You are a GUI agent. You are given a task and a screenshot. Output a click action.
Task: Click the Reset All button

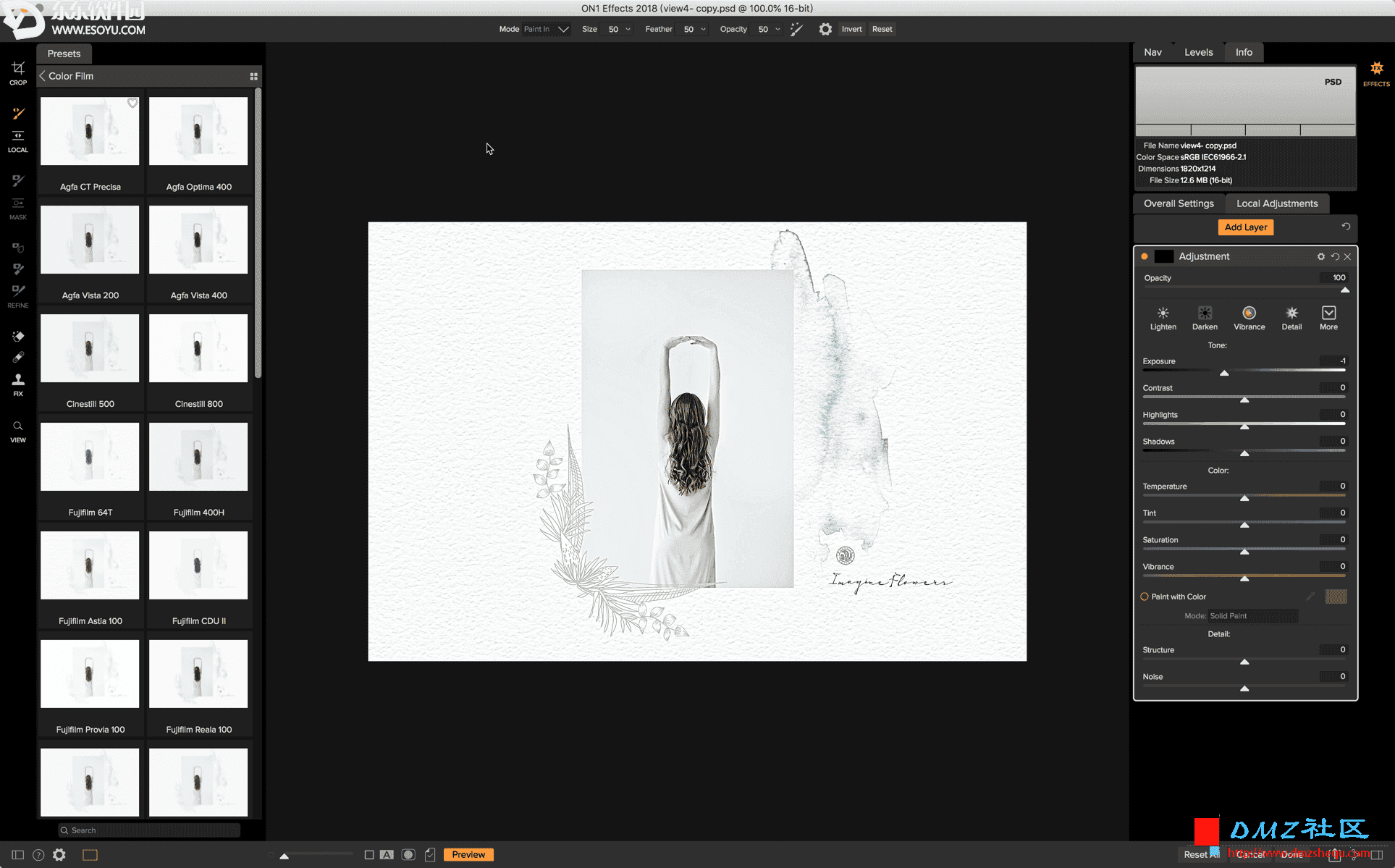coord(1201,854)
